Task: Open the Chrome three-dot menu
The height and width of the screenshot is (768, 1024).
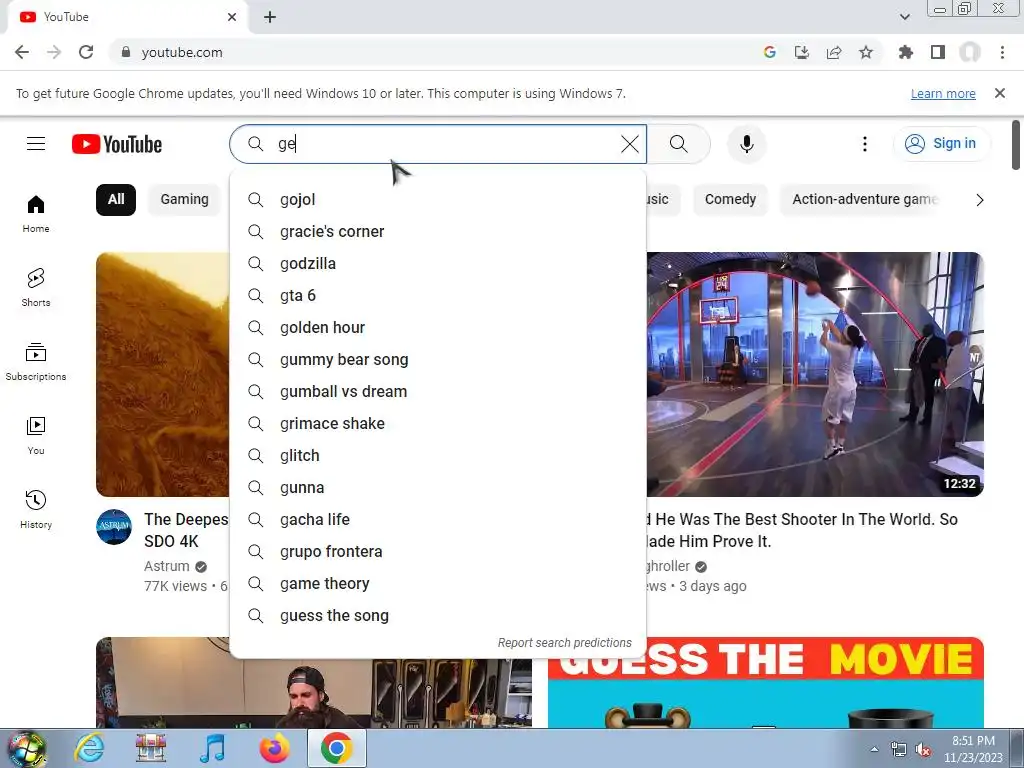Action: [x=1002, y=52]
